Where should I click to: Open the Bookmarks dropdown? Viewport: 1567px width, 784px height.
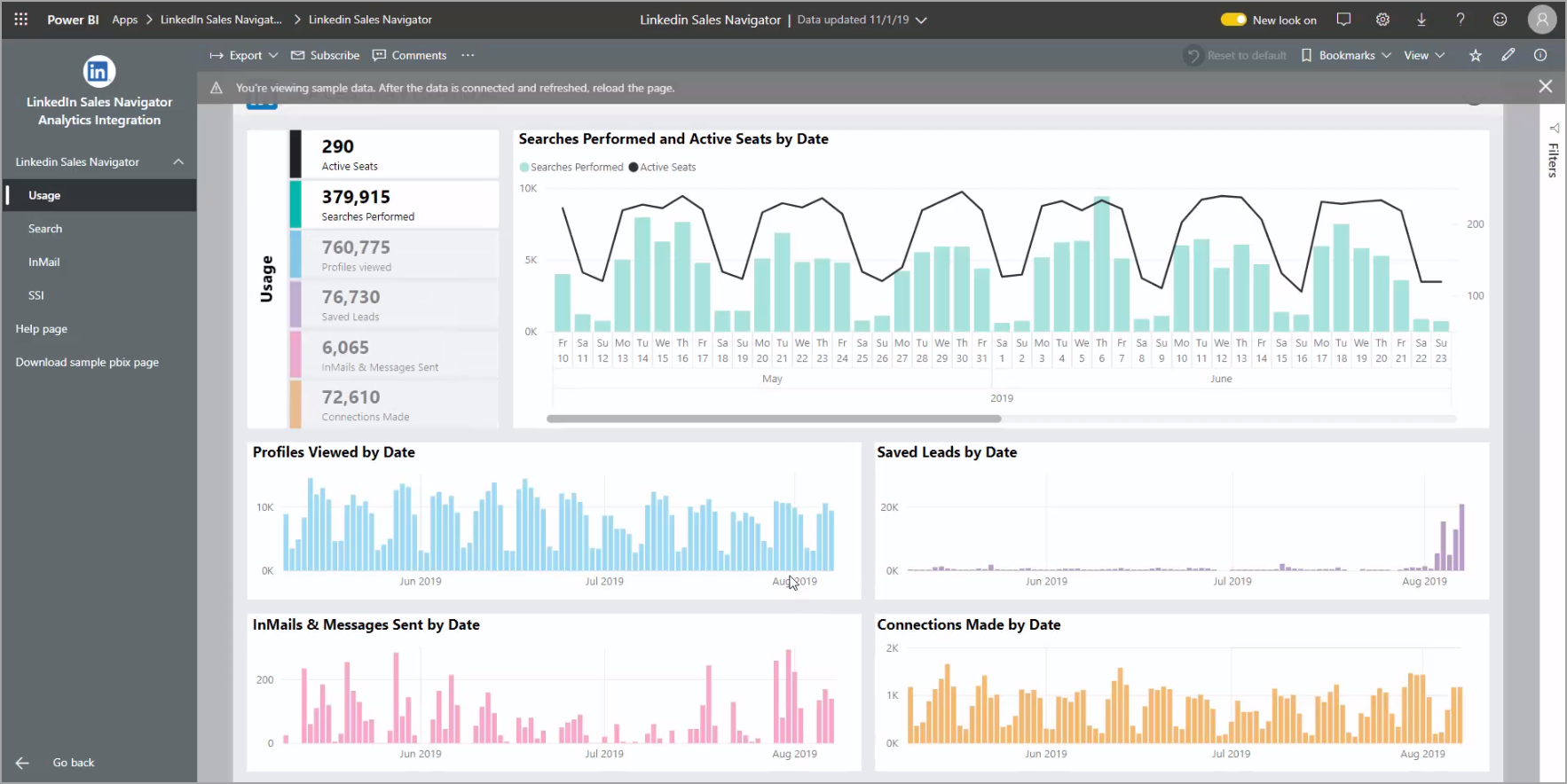click(x=1346, y=55)
